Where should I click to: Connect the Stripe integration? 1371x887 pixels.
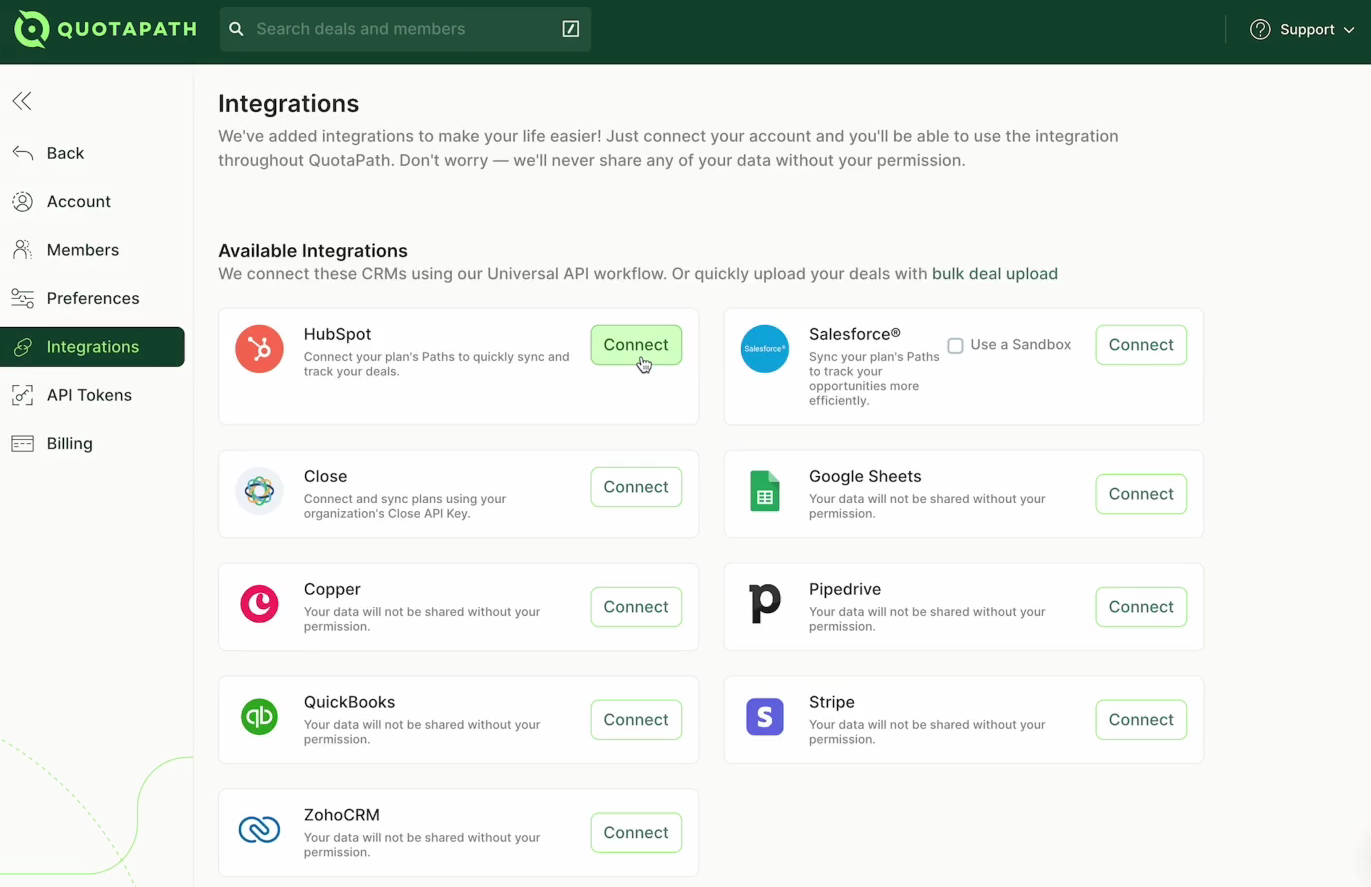pyautogui.click(x=1141, y=720)
